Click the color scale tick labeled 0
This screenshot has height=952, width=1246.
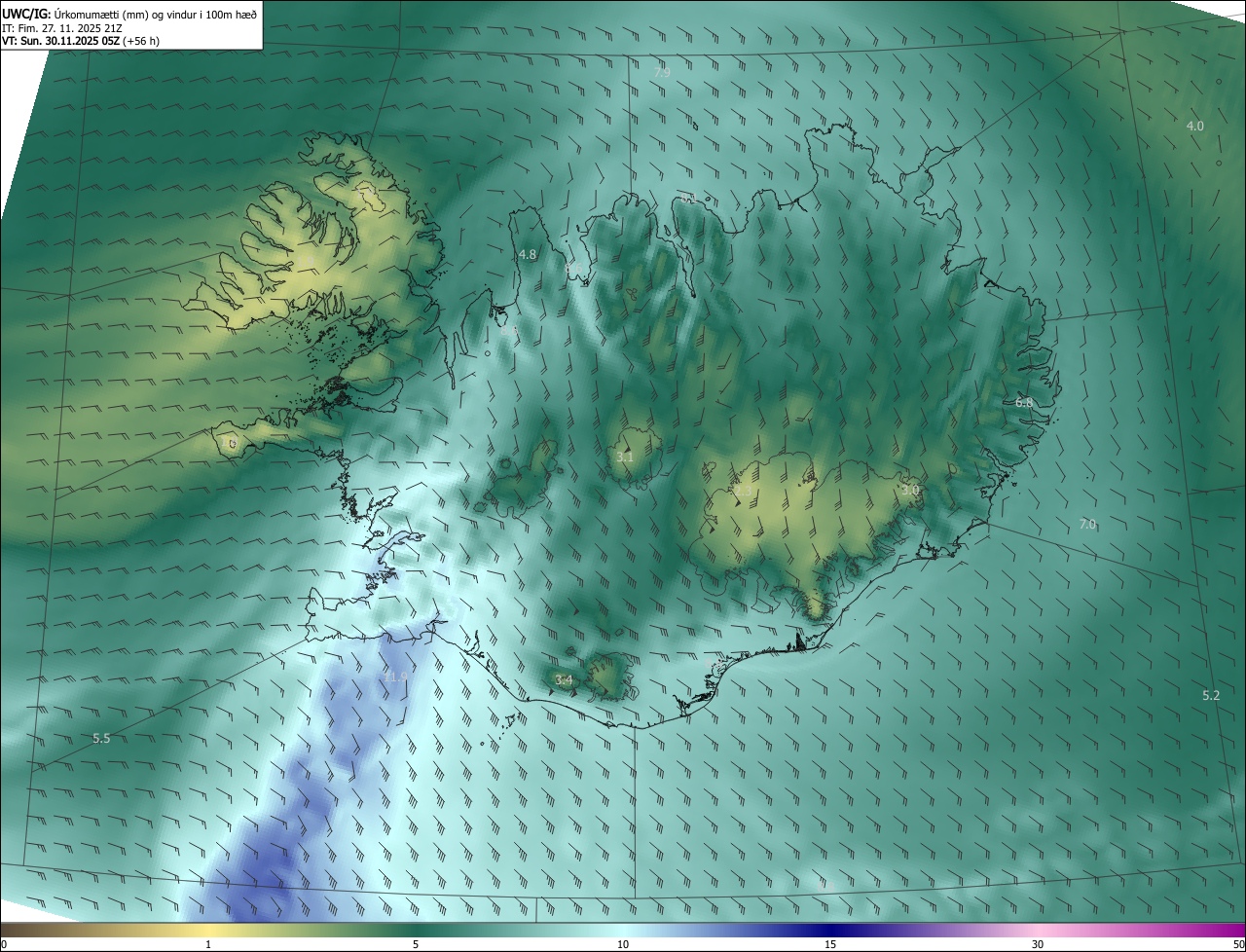(4, 944)
